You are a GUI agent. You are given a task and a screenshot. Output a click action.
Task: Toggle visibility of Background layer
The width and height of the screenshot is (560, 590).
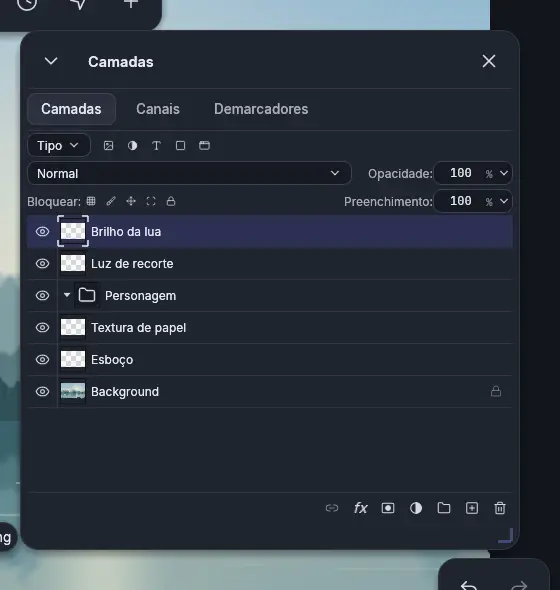tap(43, 392)
